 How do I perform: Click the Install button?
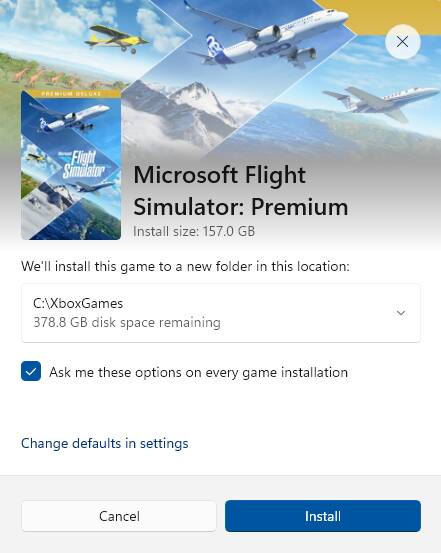tap(323, 516)
